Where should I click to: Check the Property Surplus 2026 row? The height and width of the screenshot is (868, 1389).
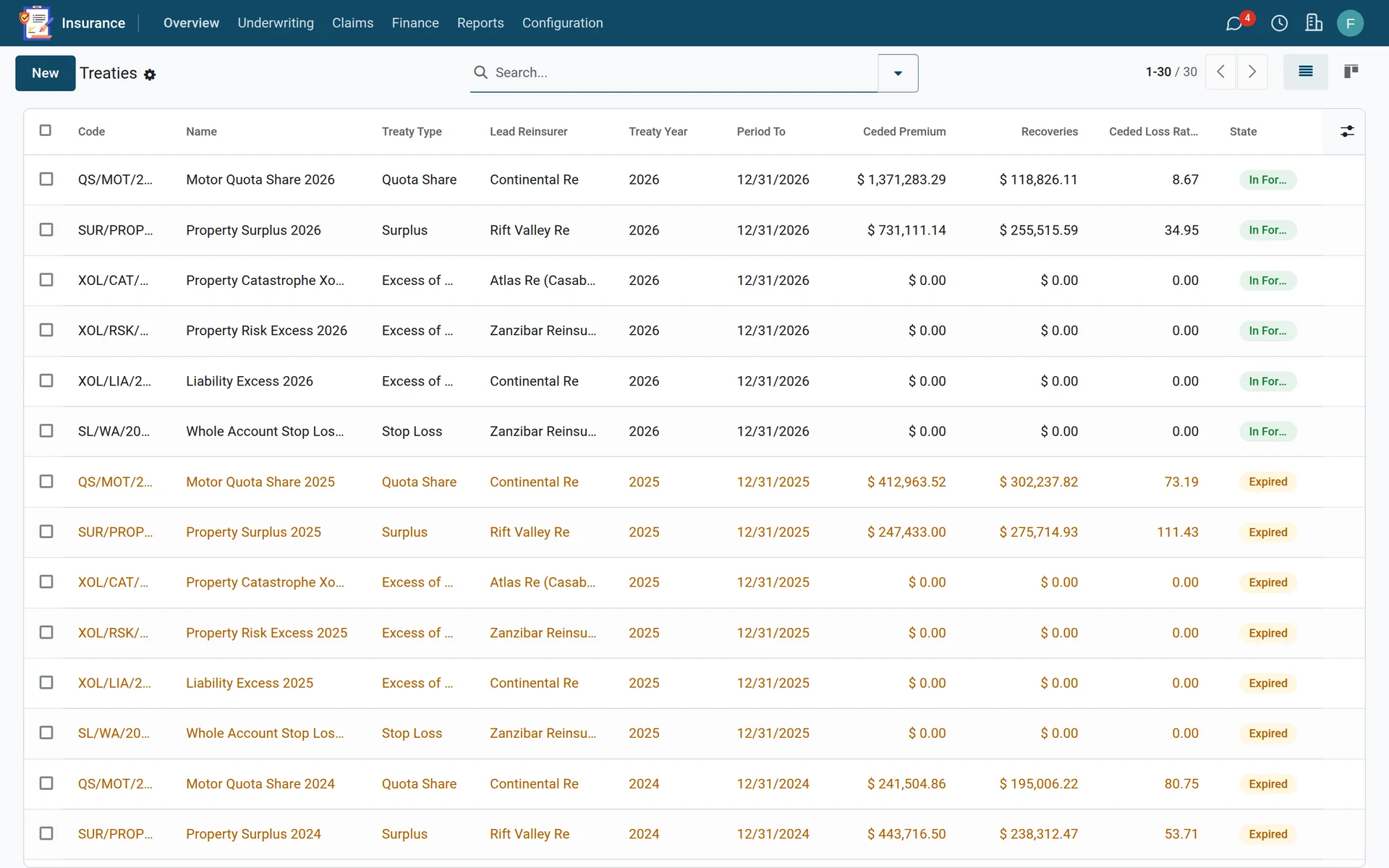tap(46, 229)
